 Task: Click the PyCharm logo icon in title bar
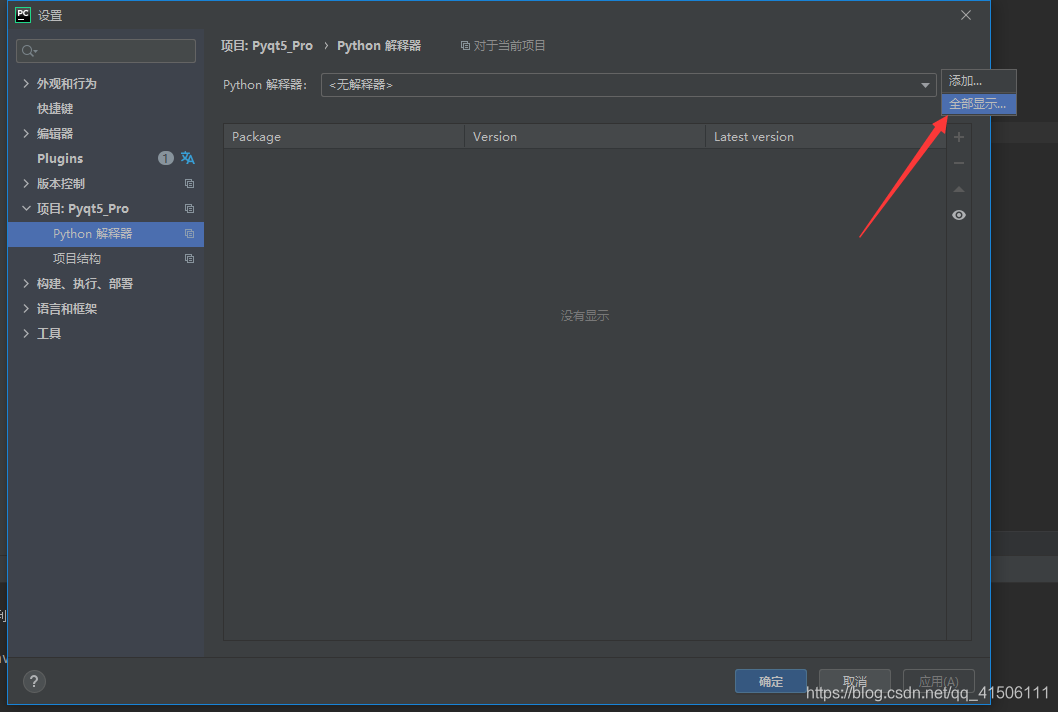[23, 15]
